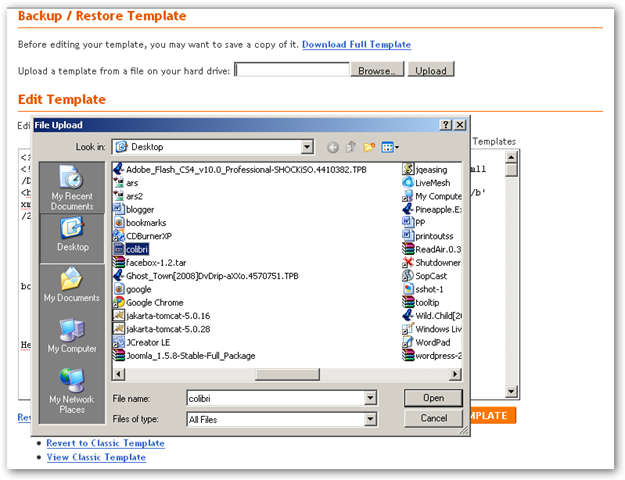Select the PP document

[414, 222]
